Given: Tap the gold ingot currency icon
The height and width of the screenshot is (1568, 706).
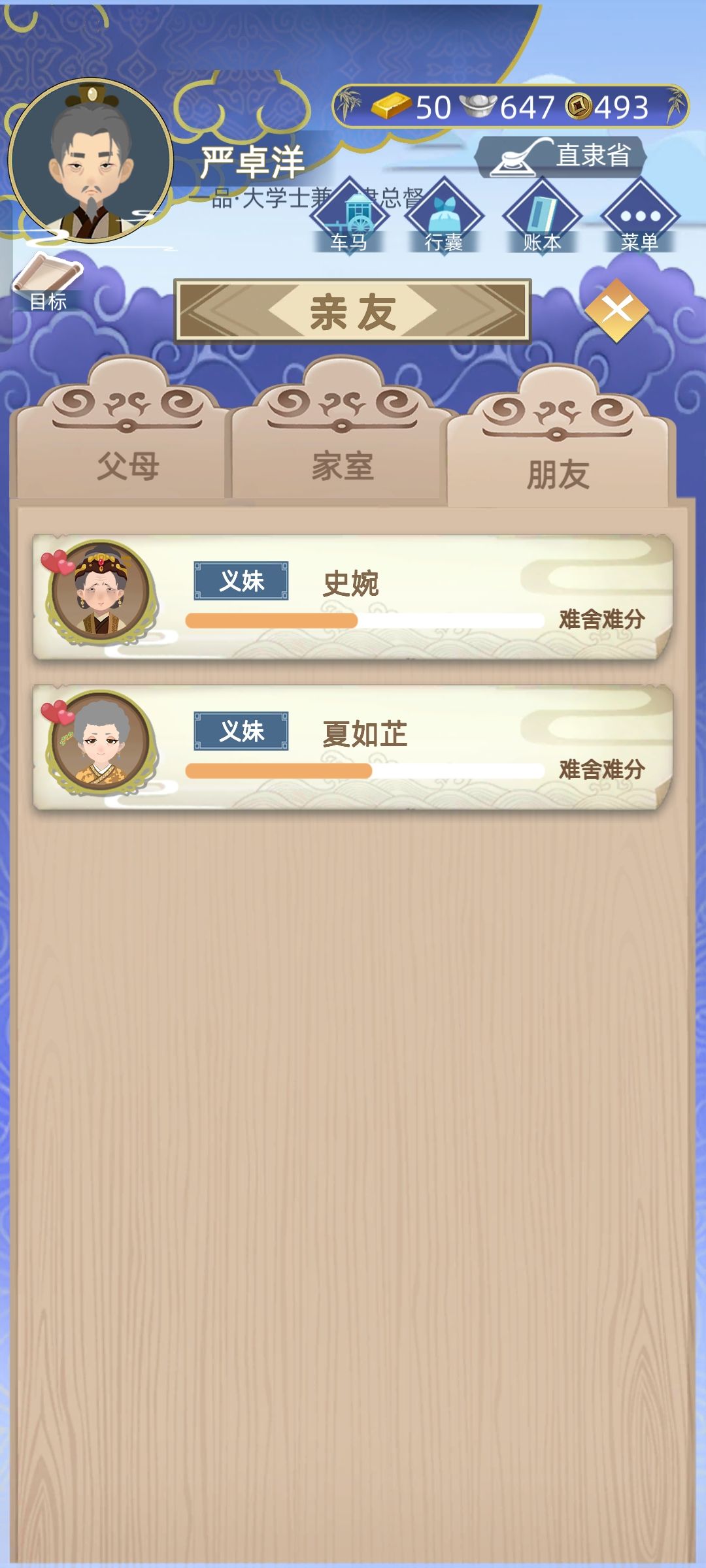Looking at the screenshot, I should (x=391, y=106).
